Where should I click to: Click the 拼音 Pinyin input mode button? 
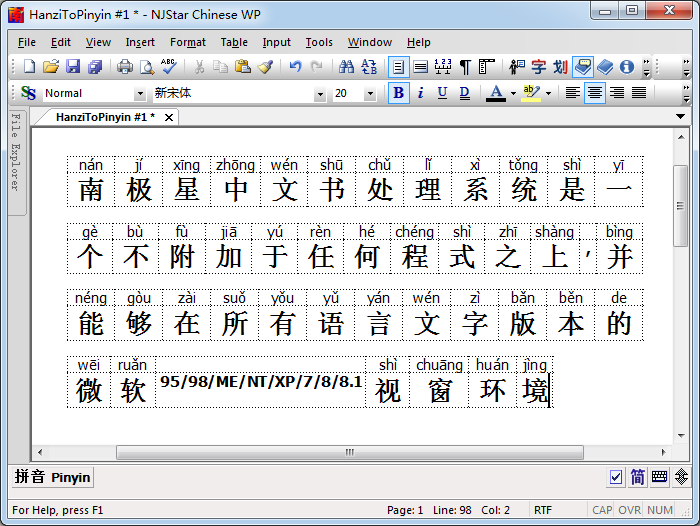53,477
